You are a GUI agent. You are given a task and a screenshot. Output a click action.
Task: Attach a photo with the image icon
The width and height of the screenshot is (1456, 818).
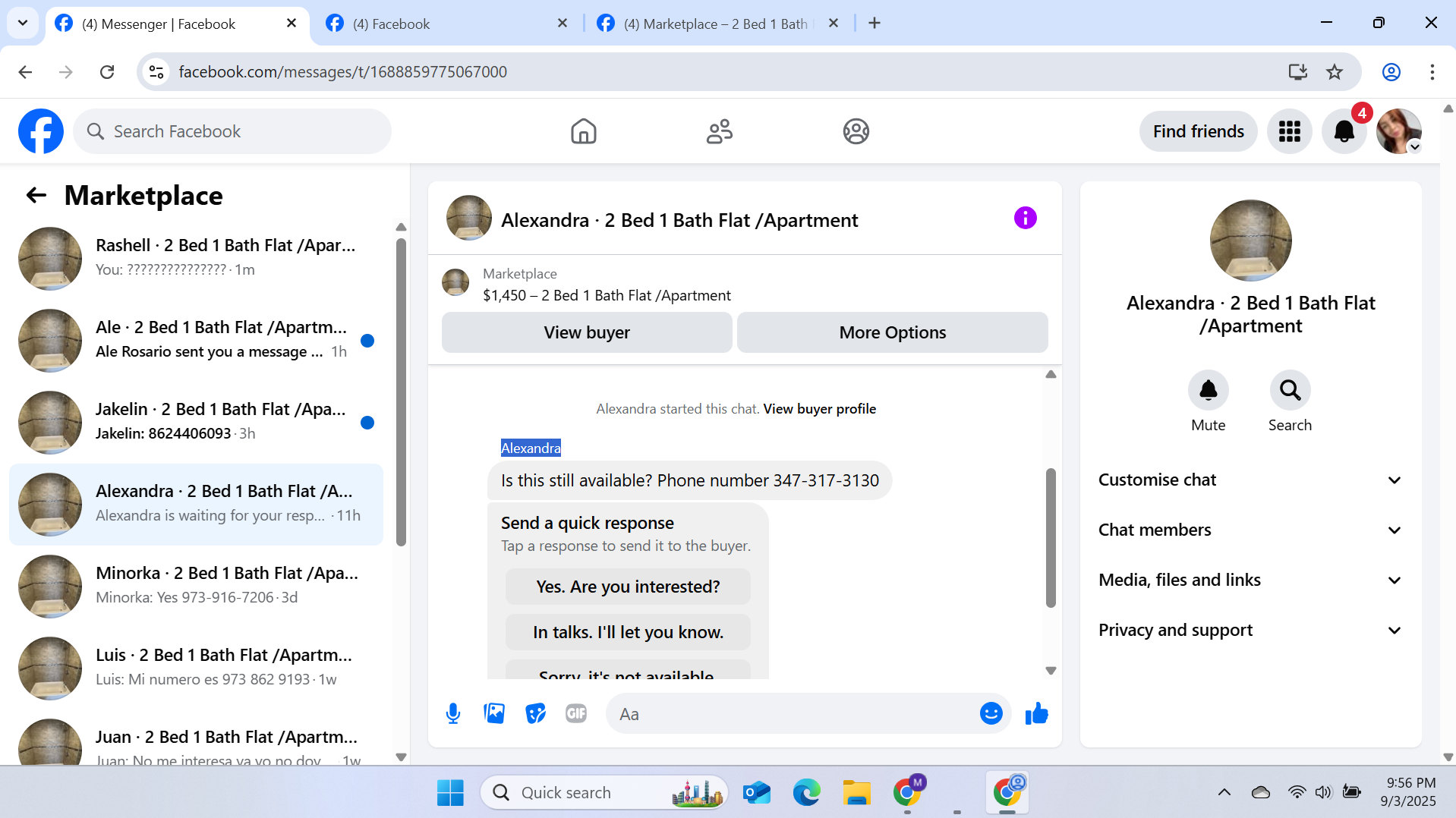pos(494,713)
